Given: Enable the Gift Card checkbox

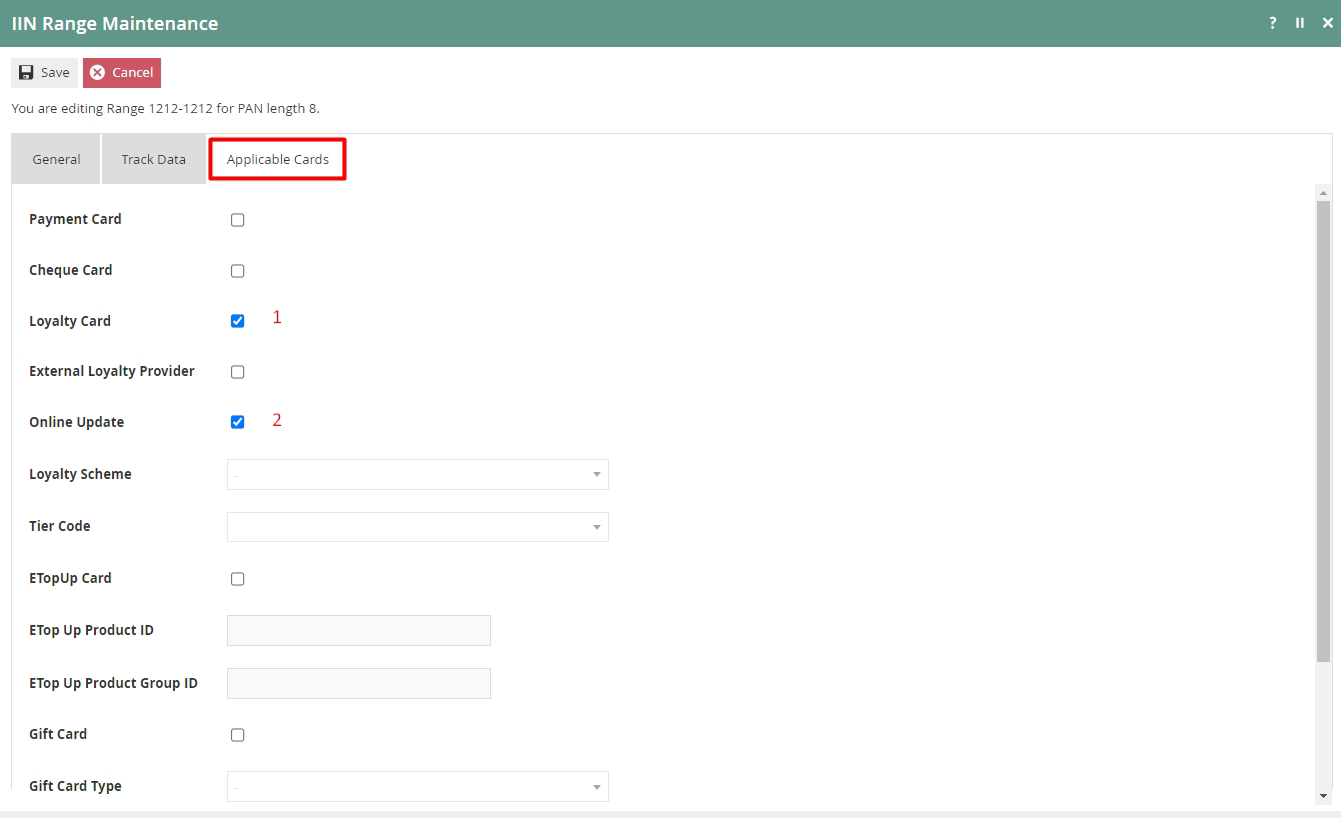Looking at the screenshot, I should (237, 734).
